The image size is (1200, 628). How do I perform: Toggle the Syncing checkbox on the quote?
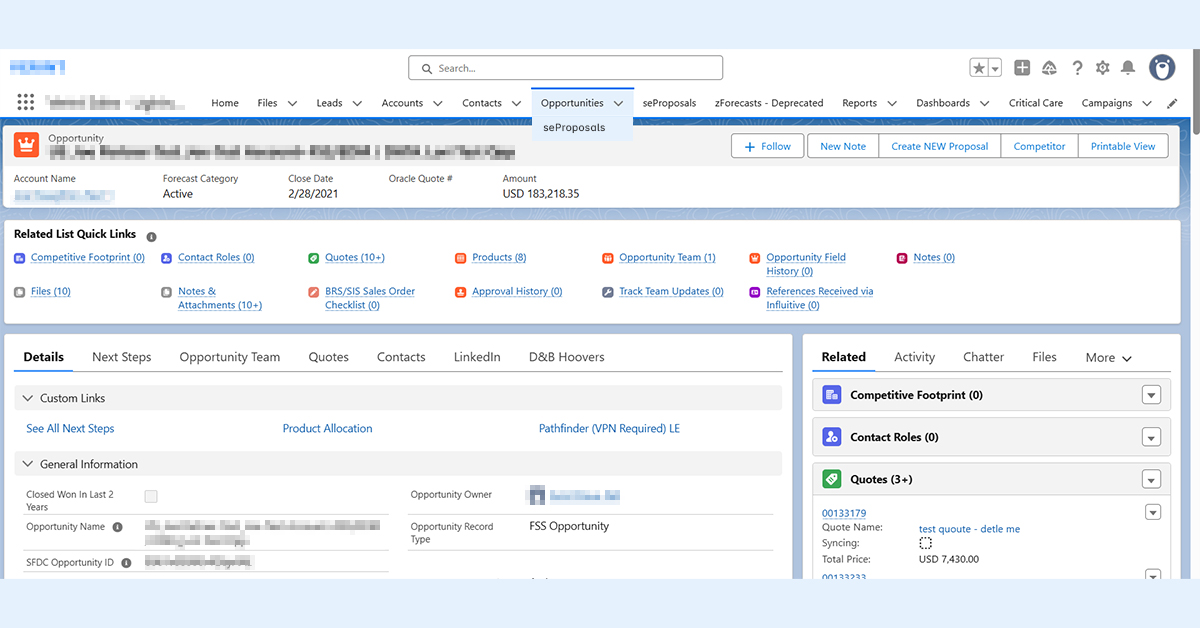[x=925, y=543]
